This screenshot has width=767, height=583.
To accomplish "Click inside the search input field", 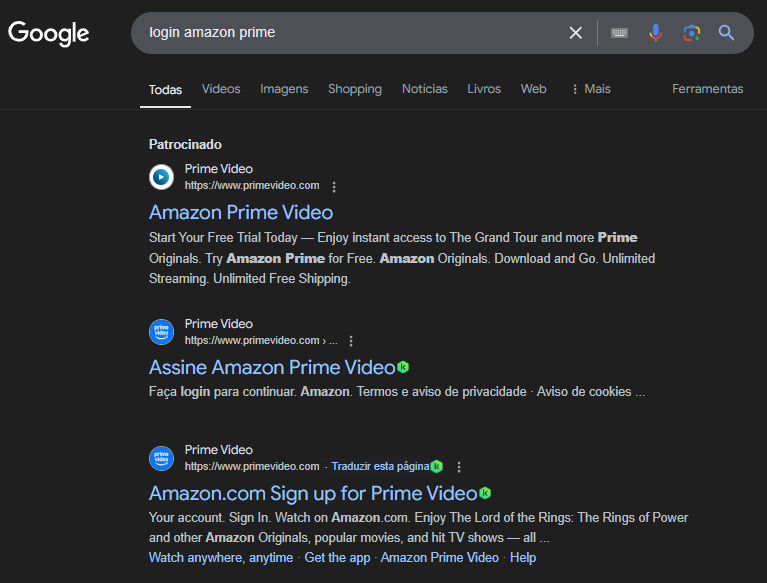I will [x=350, y=33].
